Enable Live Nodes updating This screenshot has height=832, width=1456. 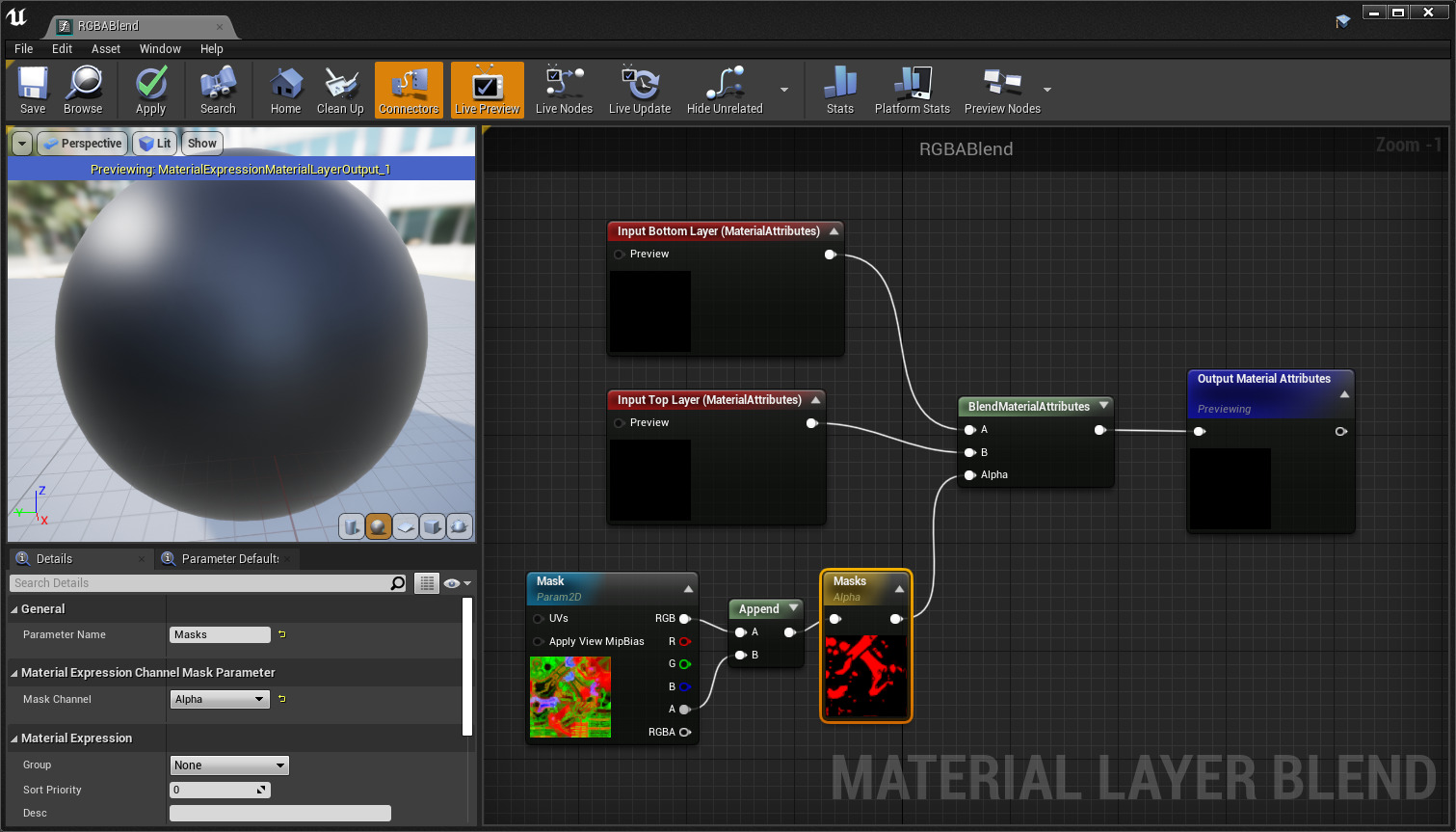coord(563,90)
